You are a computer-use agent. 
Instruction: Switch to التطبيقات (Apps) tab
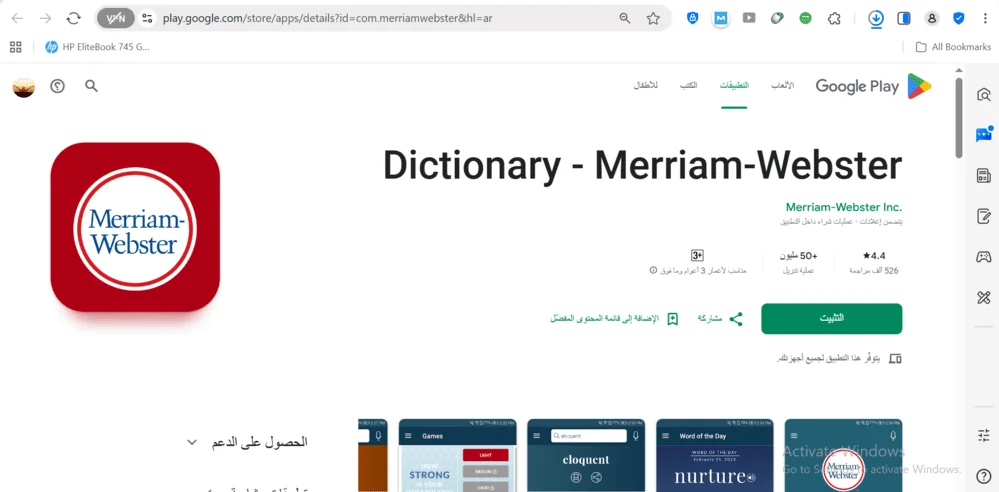coord(734,85)
